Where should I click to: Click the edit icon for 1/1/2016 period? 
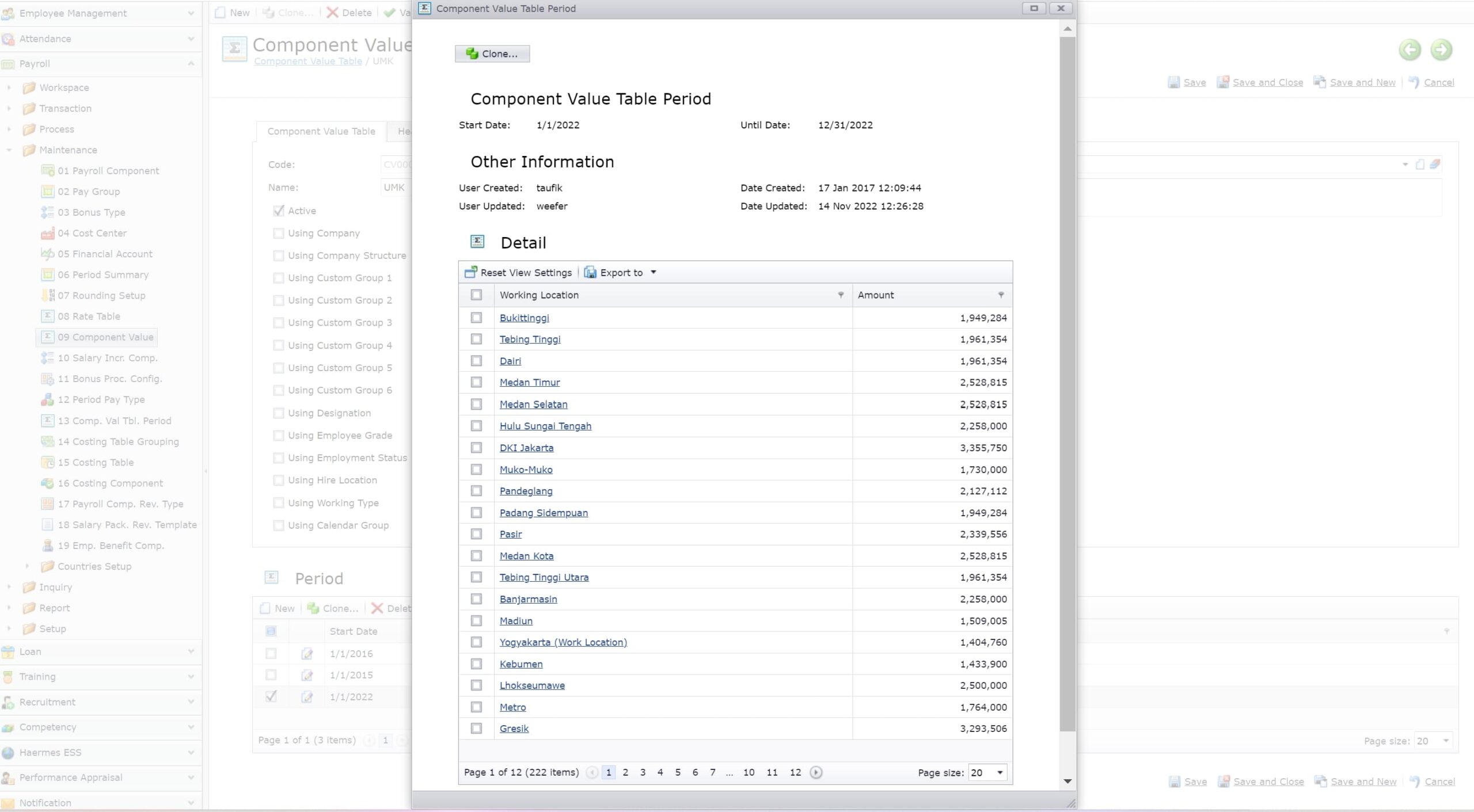[x=307, y=654]
